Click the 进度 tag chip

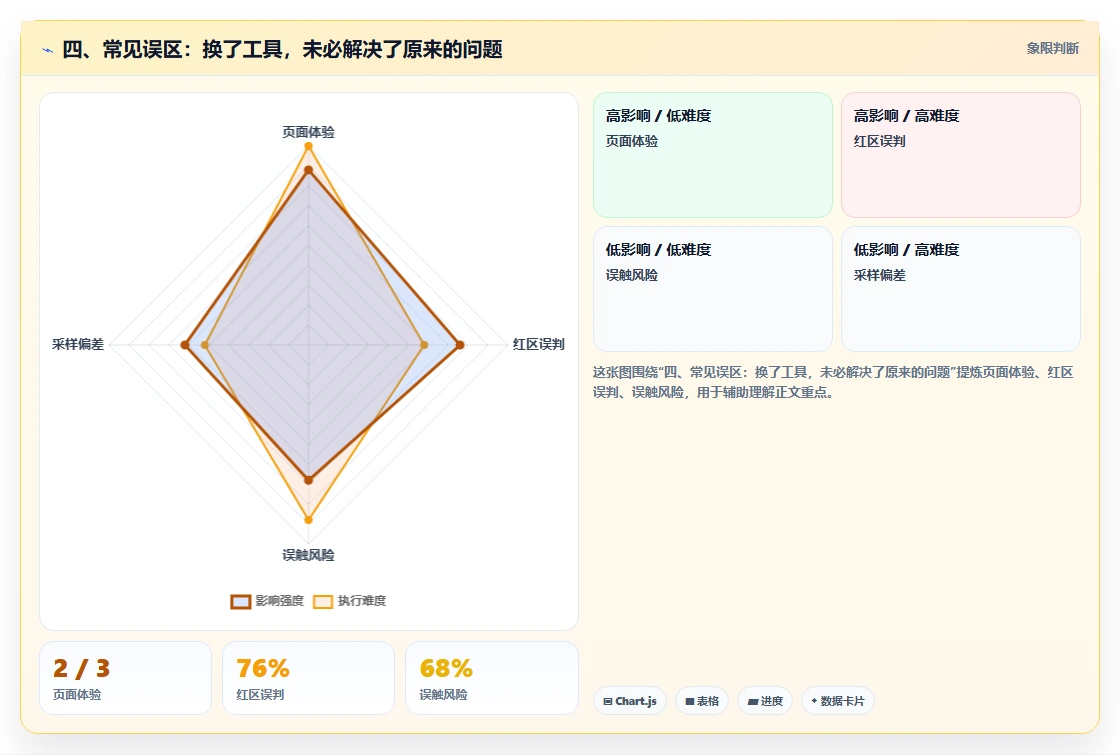[765, 701]
